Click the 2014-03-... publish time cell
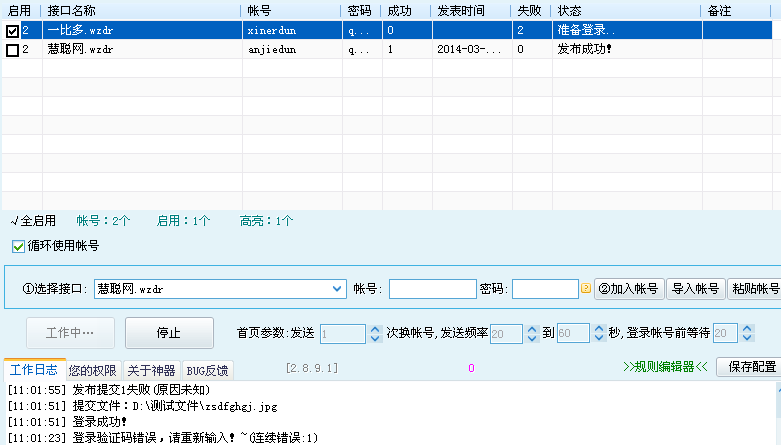The image size is (781, 445). (472, 49)
